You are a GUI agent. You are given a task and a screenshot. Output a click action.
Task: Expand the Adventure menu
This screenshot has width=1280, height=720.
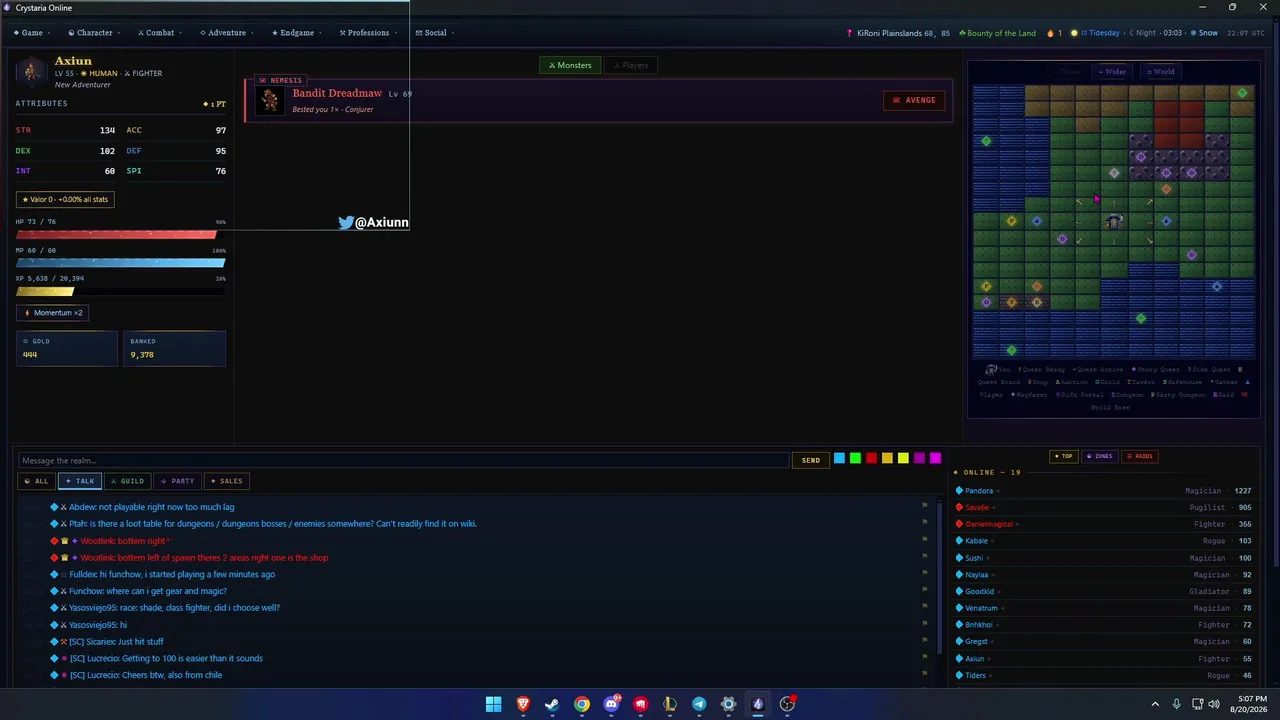[x=226, y=33]
